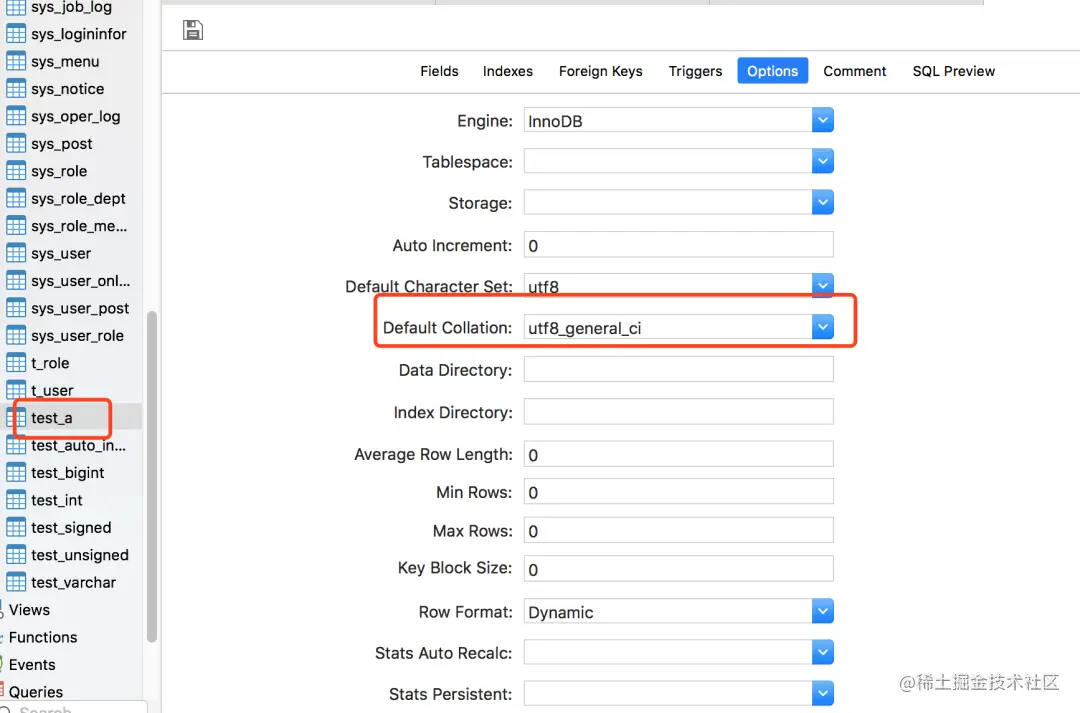Select the test_a table

(52, 418)
